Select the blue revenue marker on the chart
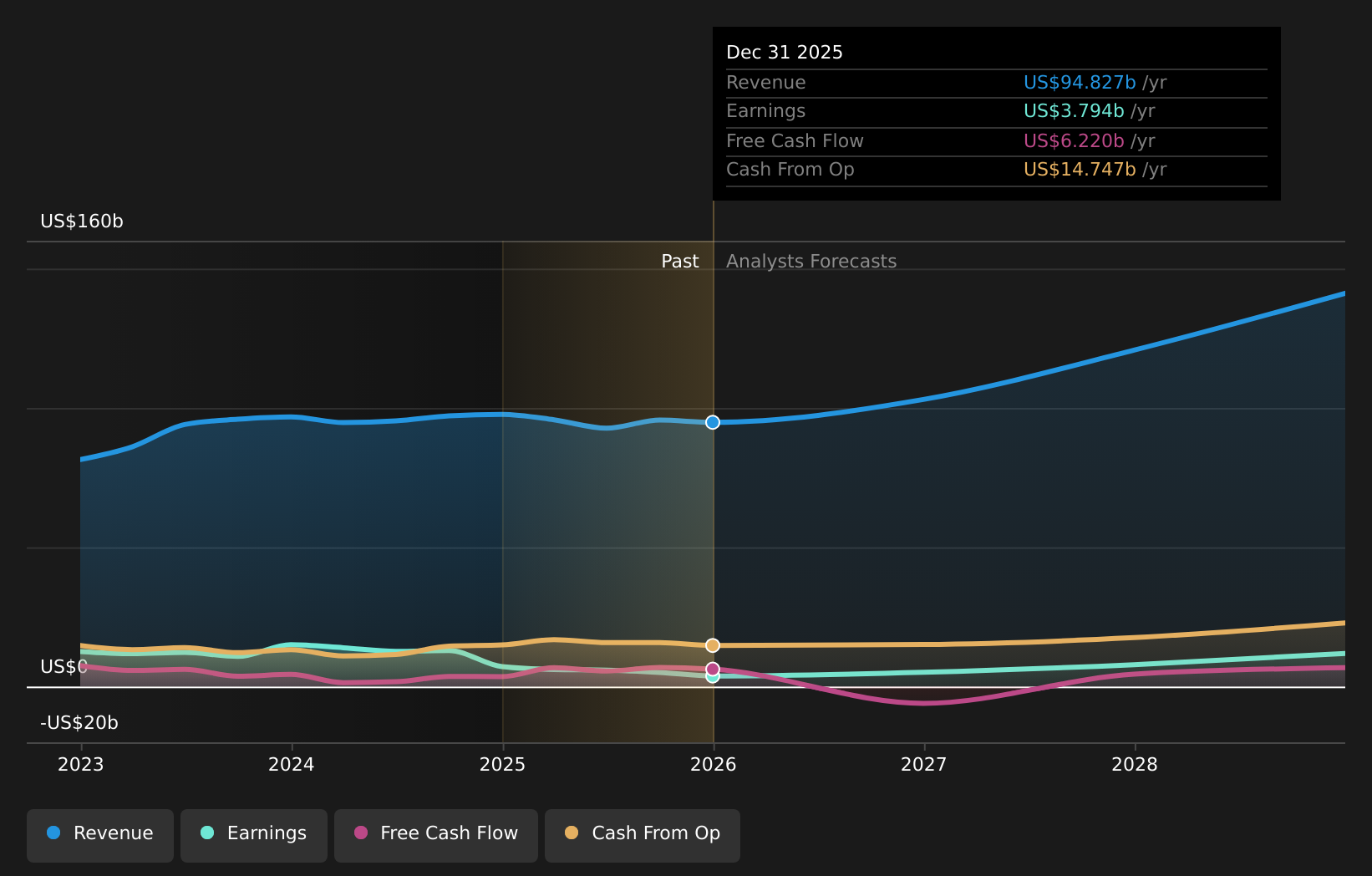 (712, 422)
